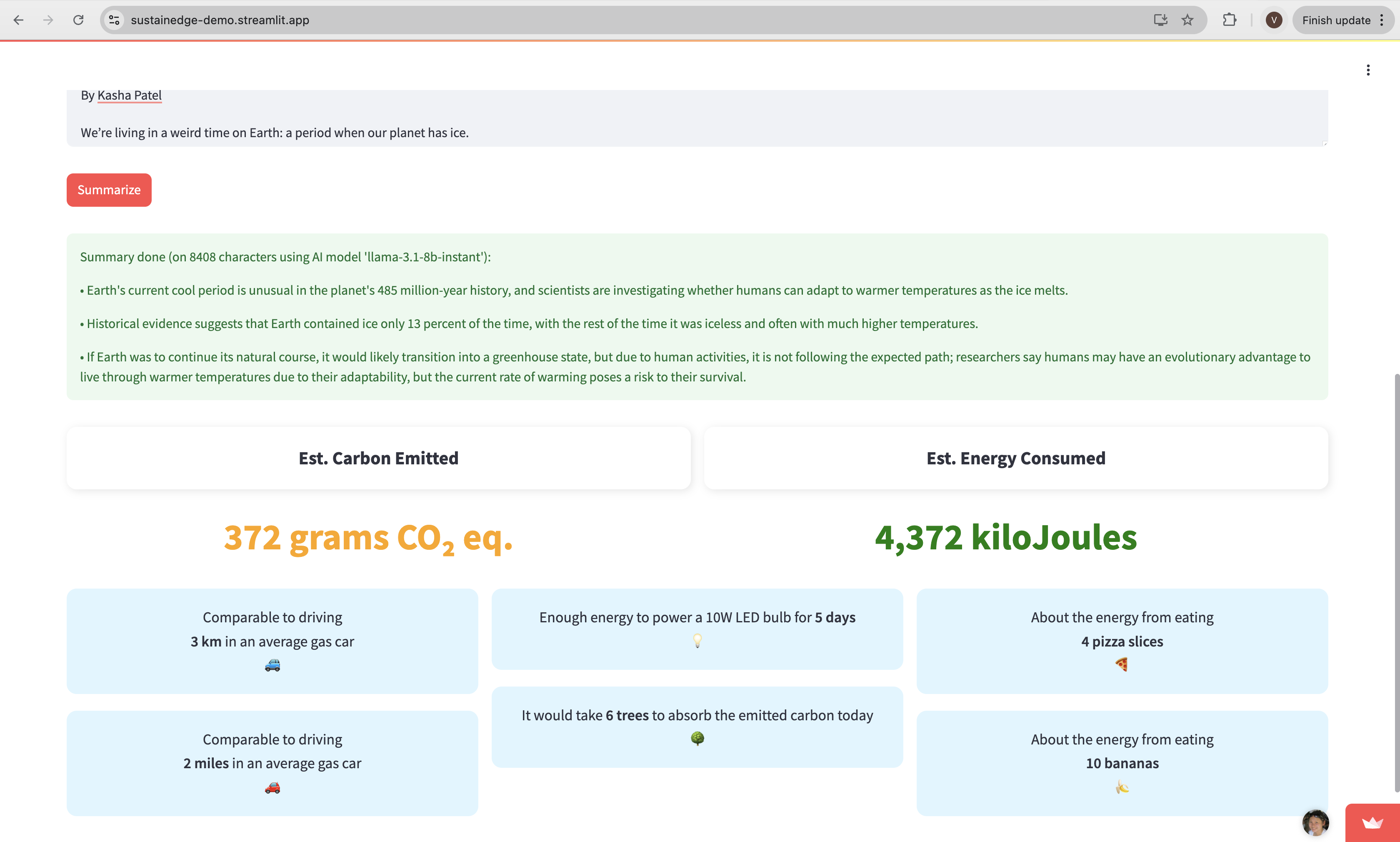Open the browser extensions puzzle icon
Screen dimensions: 1400x842
1229,20
